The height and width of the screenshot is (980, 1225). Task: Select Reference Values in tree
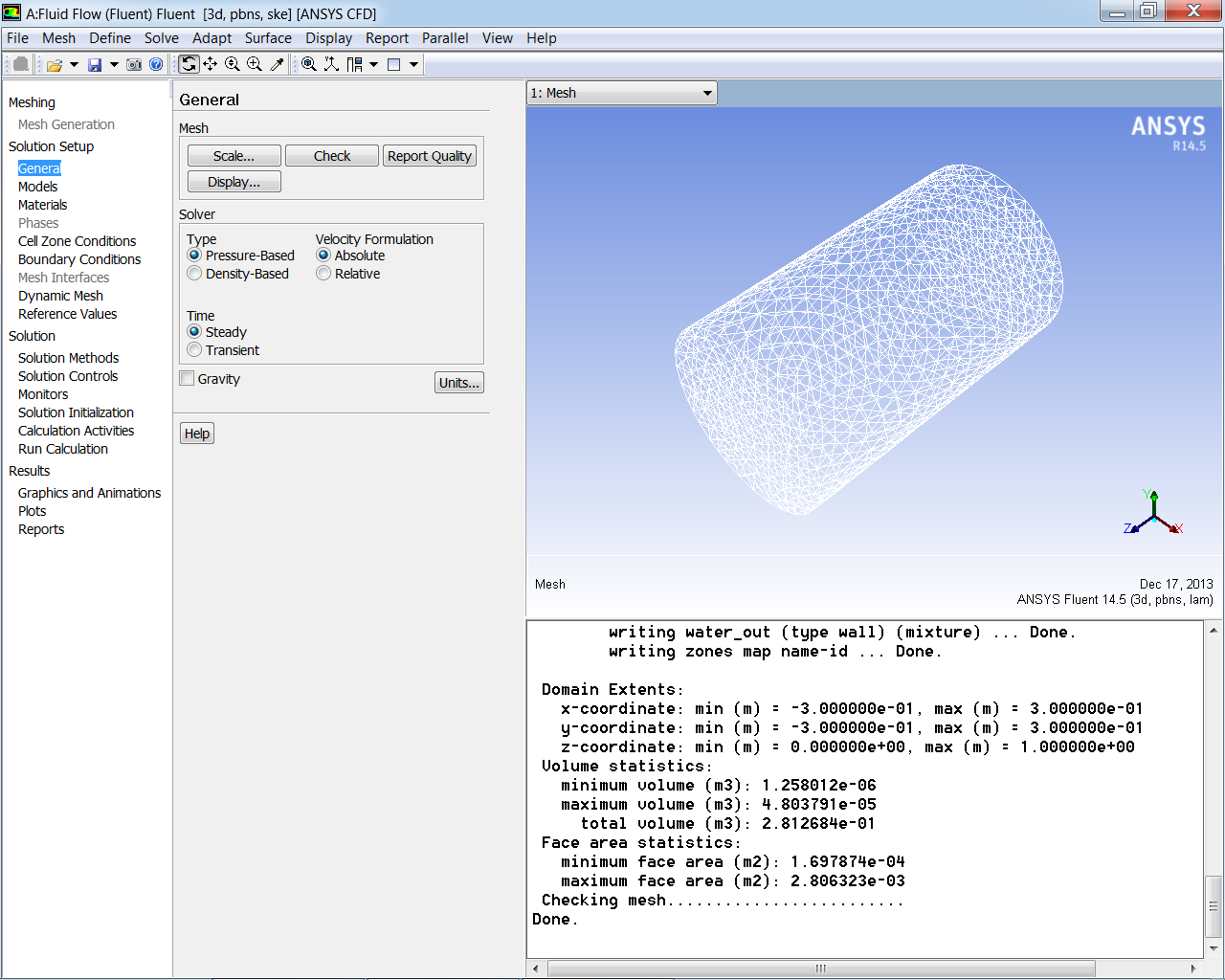coord(68,314)
